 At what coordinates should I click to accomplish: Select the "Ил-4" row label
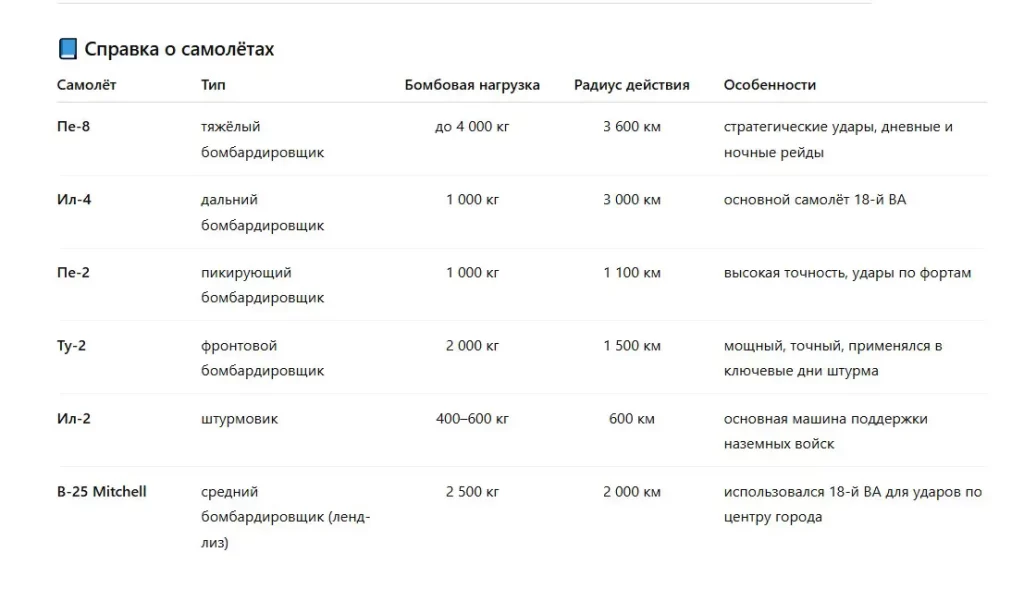74,200
